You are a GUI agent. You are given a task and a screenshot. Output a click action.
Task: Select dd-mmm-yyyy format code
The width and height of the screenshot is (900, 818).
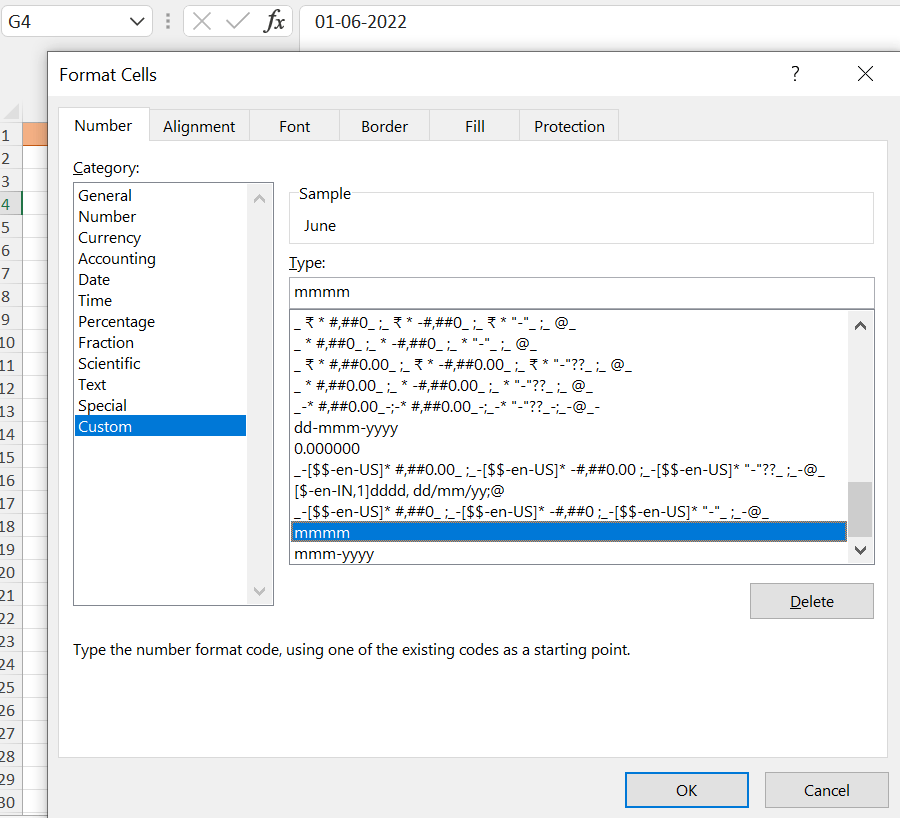[x=569, y=428]
